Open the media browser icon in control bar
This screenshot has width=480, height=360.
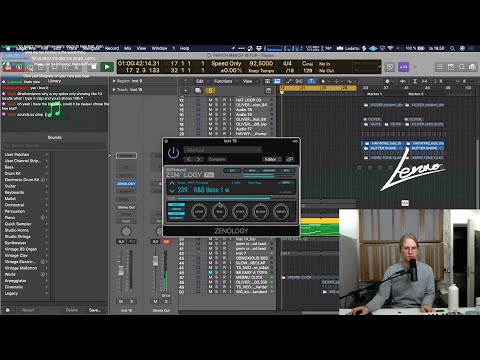472,67
